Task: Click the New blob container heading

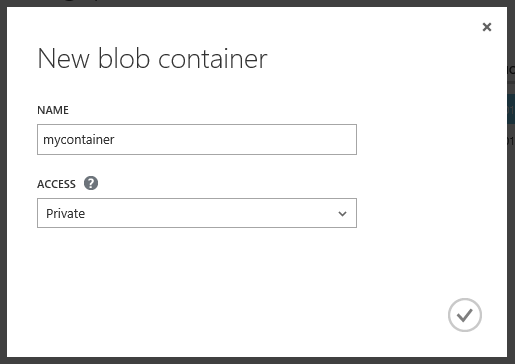Action: [152, 58]
